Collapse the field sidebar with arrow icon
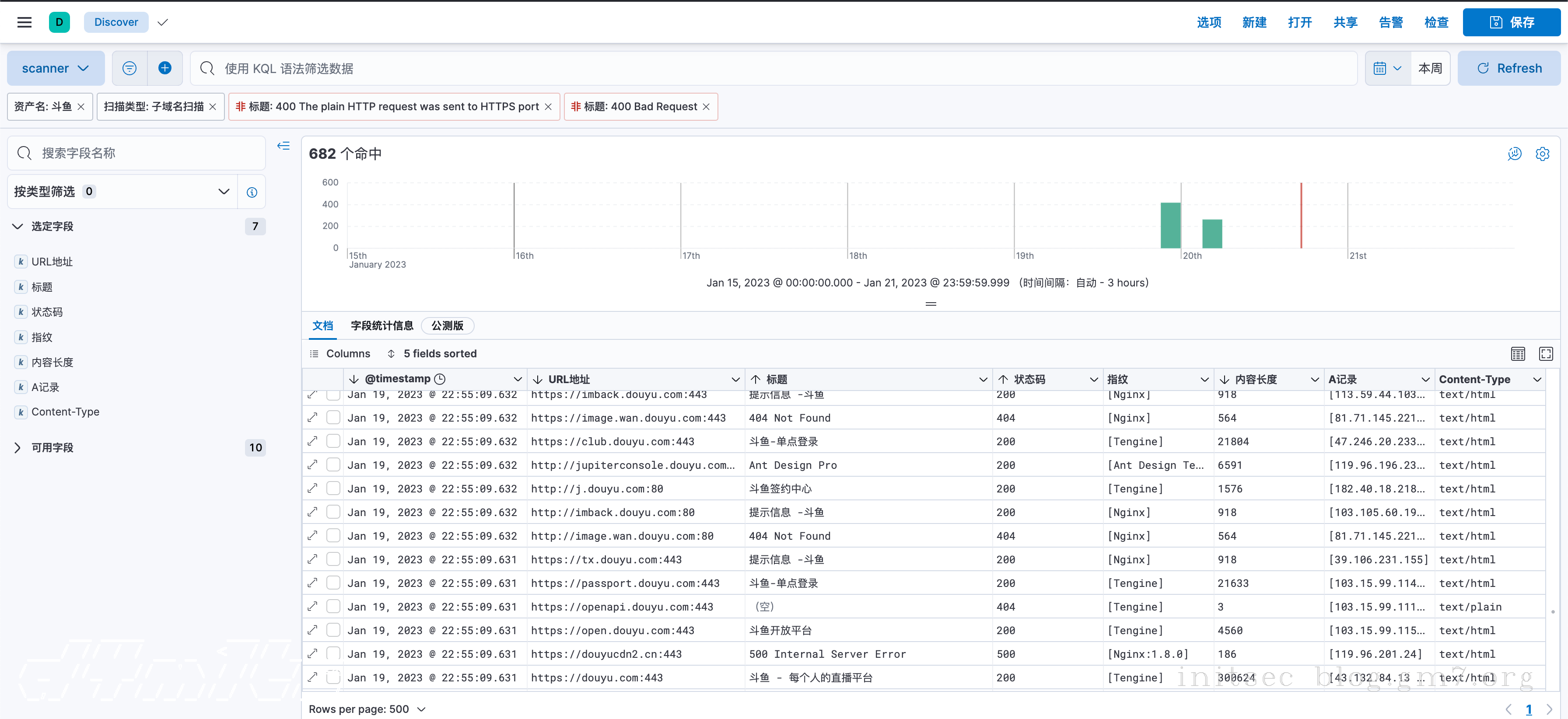This screenshot has width=1568, height=719. 283,146
